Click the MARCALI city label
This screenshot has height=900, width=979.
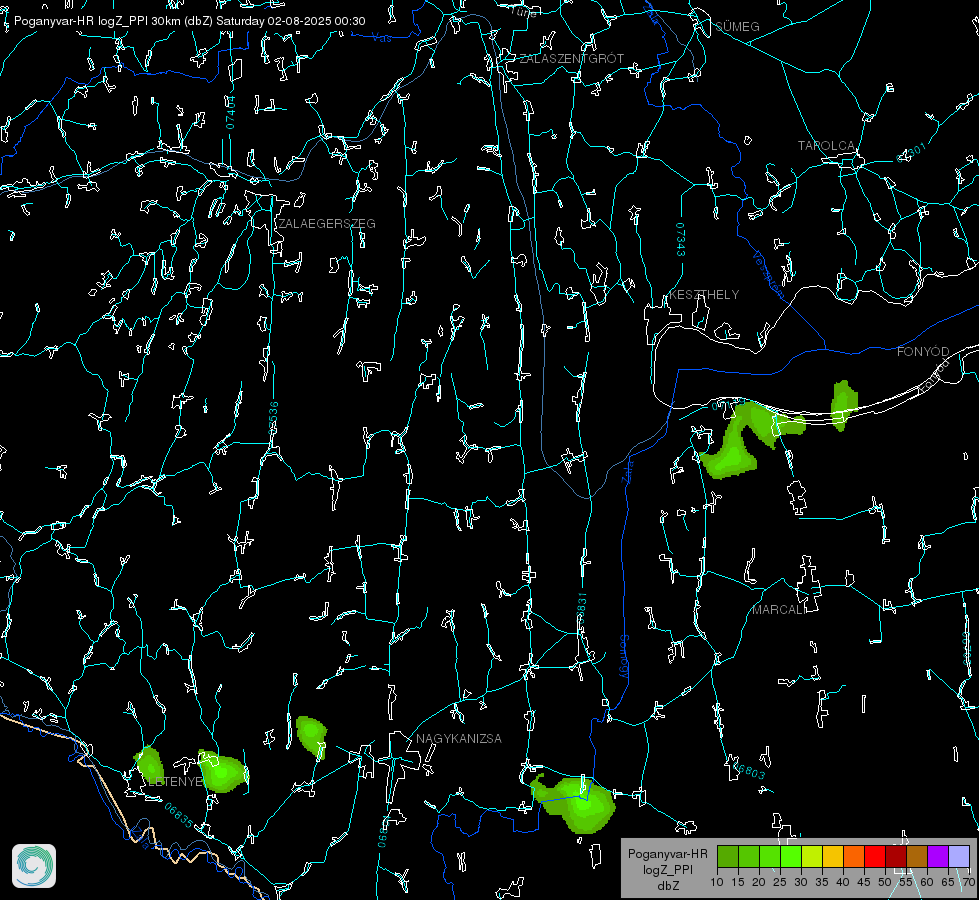click(x=779, y=610)
